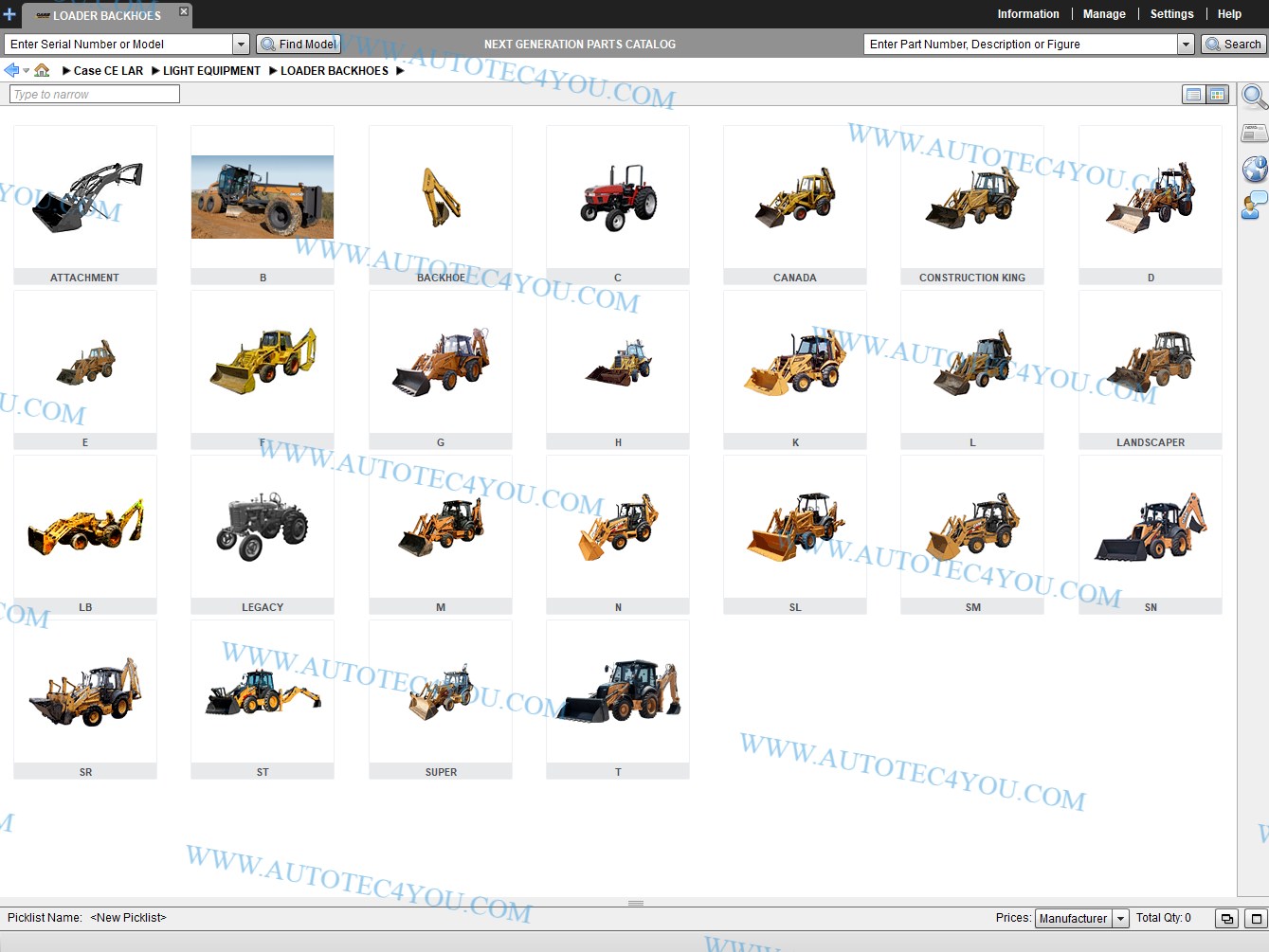Open the search magnifier tool in right sidebar
Screen dimensions: 1269x952
pyautogui.click(x=1253, y=97)
